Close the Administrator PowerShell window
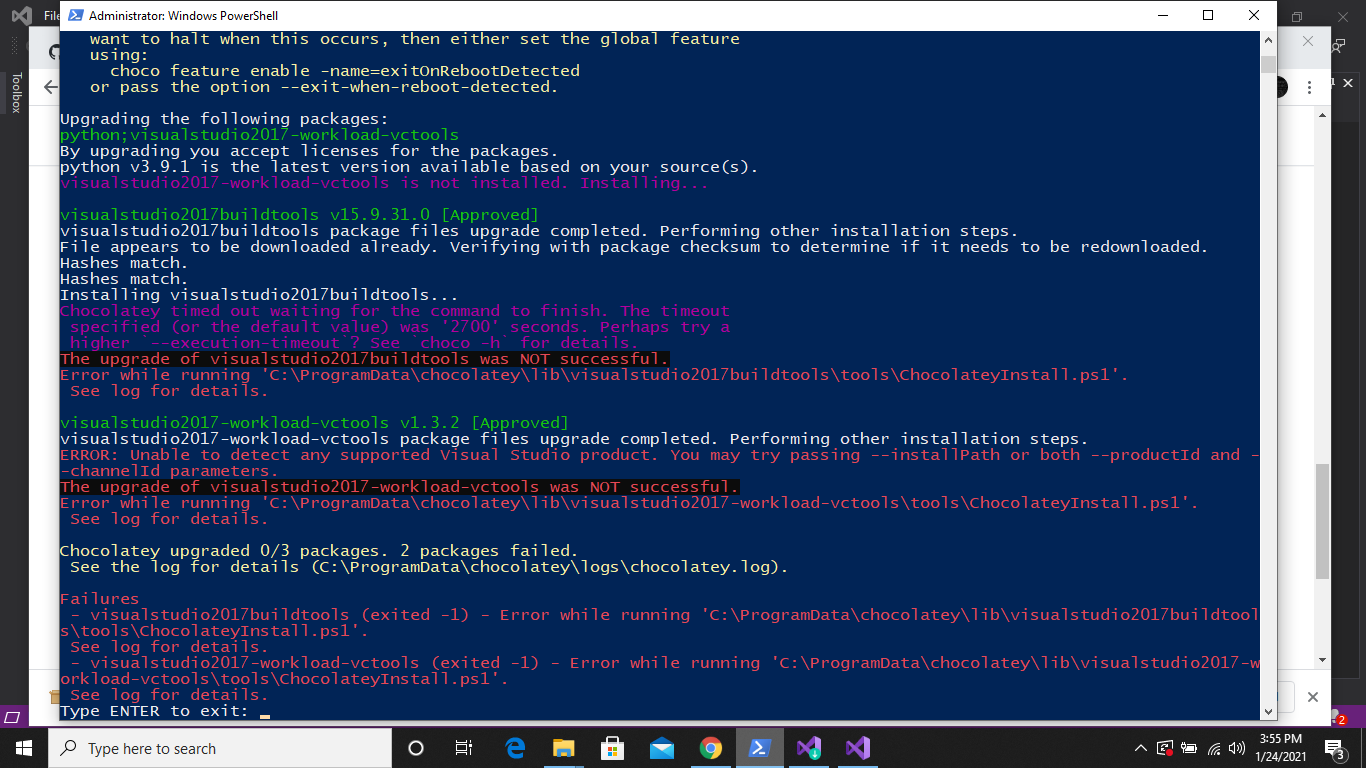Screen dimensions: 1366x768 point(1254,15)
